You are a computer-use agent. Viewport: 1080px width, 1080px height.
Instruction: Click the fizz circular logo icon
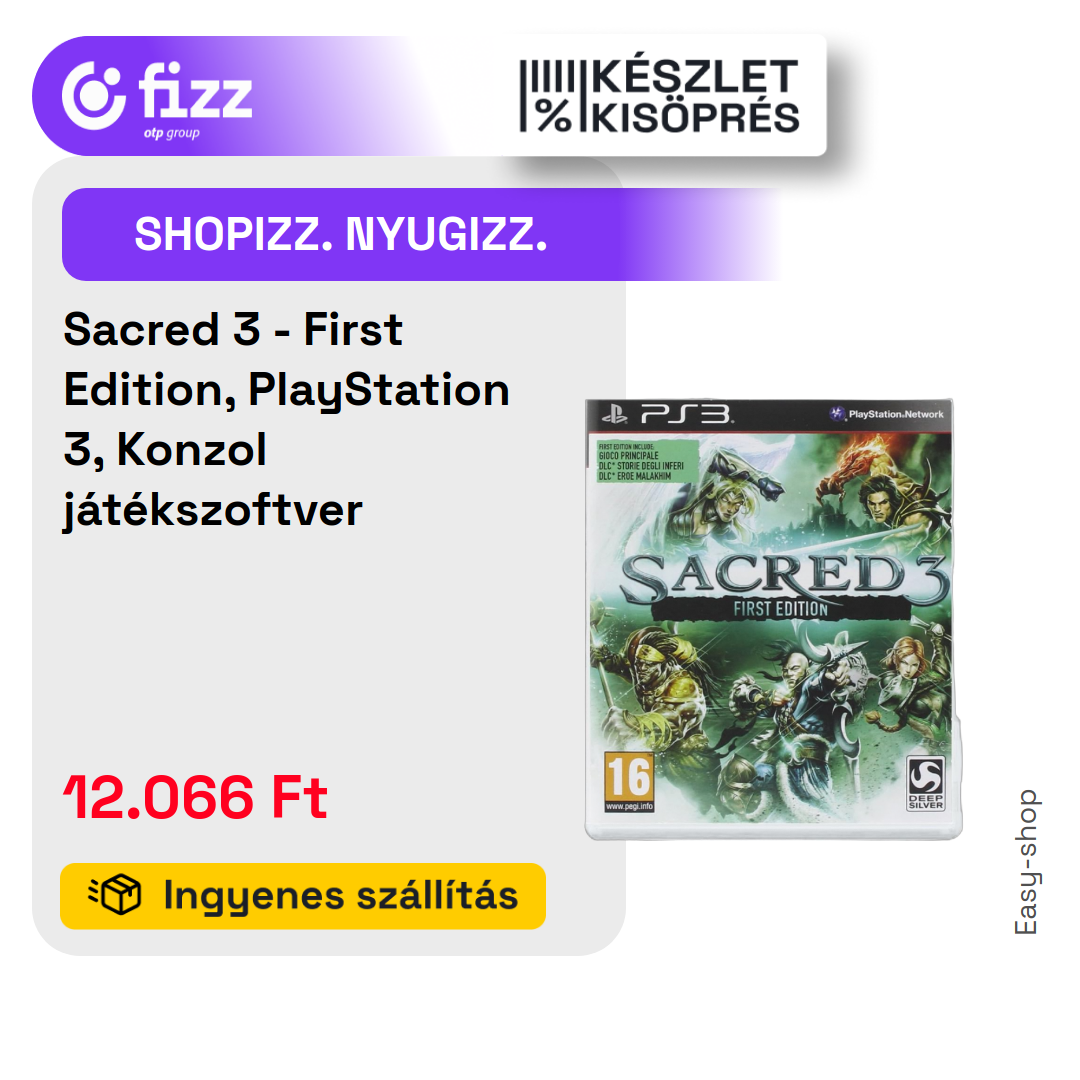pos(94,96)
